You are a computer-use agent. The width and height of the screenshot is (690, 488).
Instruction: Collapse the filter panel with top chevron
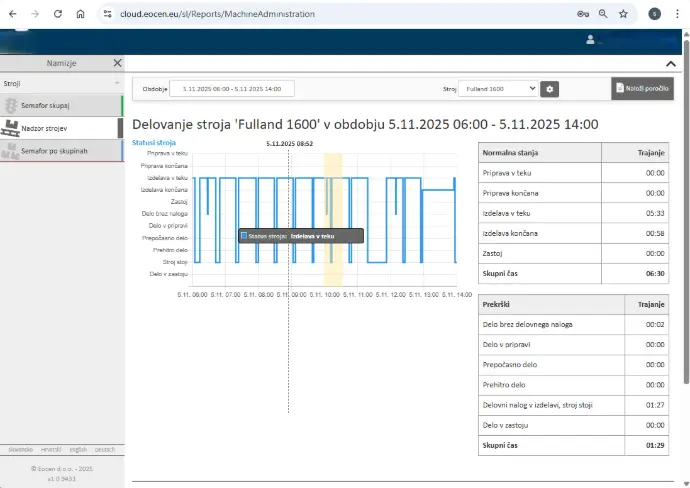670,63
